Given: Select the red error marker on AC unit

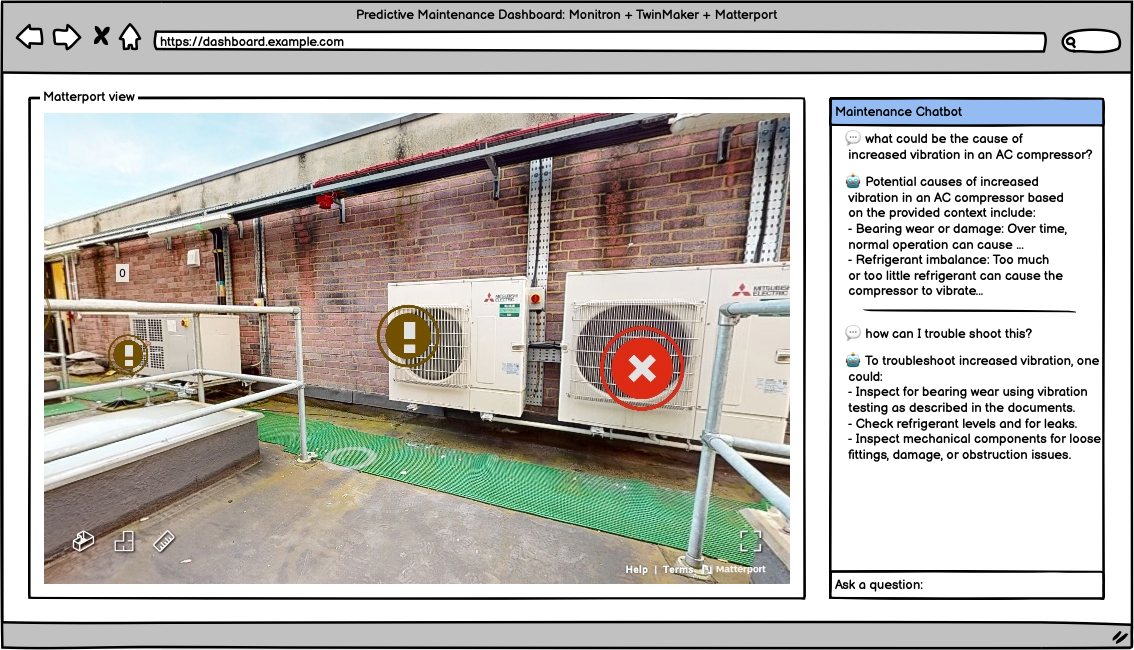Looking at the screenshot, I should click(641, 368).
